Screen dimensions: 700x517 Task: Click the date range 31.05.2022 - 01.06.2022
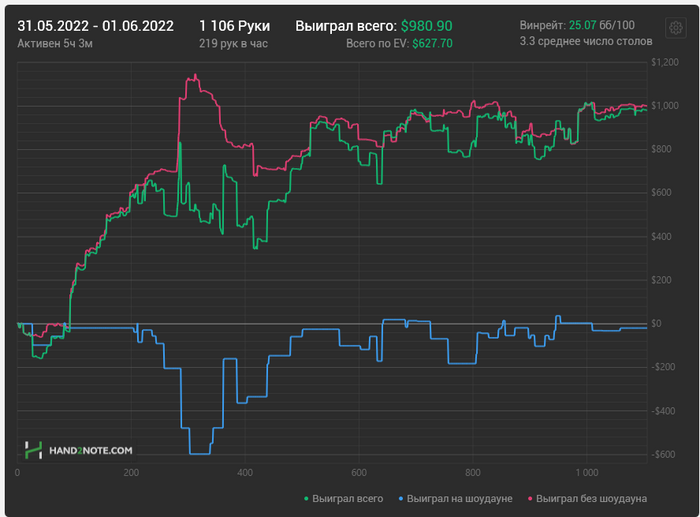click(x=95, y=25)
